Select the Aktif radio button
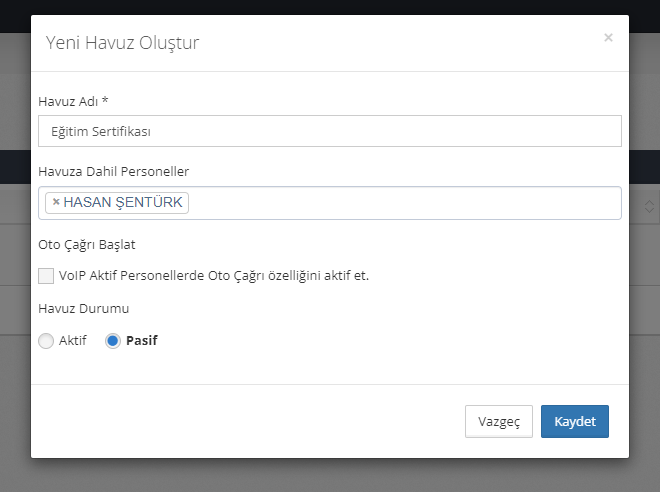660x492 pixels. [x=46, y=341]
